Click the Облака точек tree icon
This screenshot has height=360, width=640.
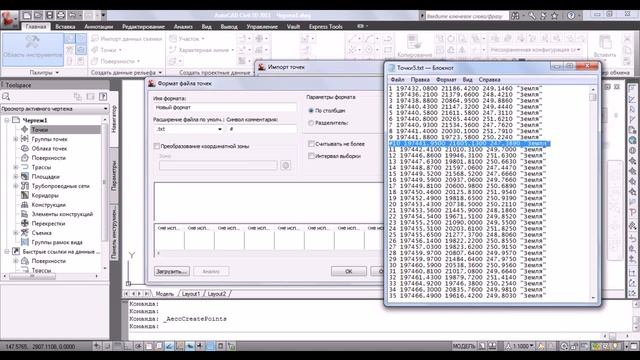[24, 149]
